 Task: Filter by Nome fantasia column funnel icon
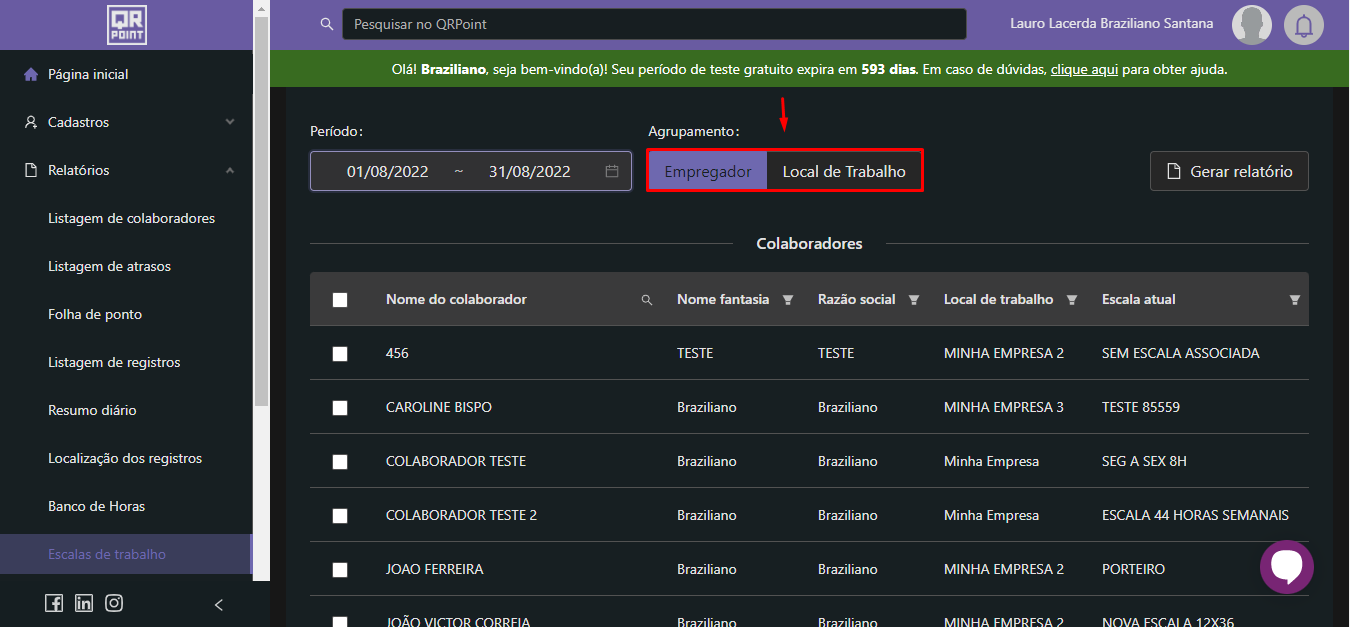[788, 300]
